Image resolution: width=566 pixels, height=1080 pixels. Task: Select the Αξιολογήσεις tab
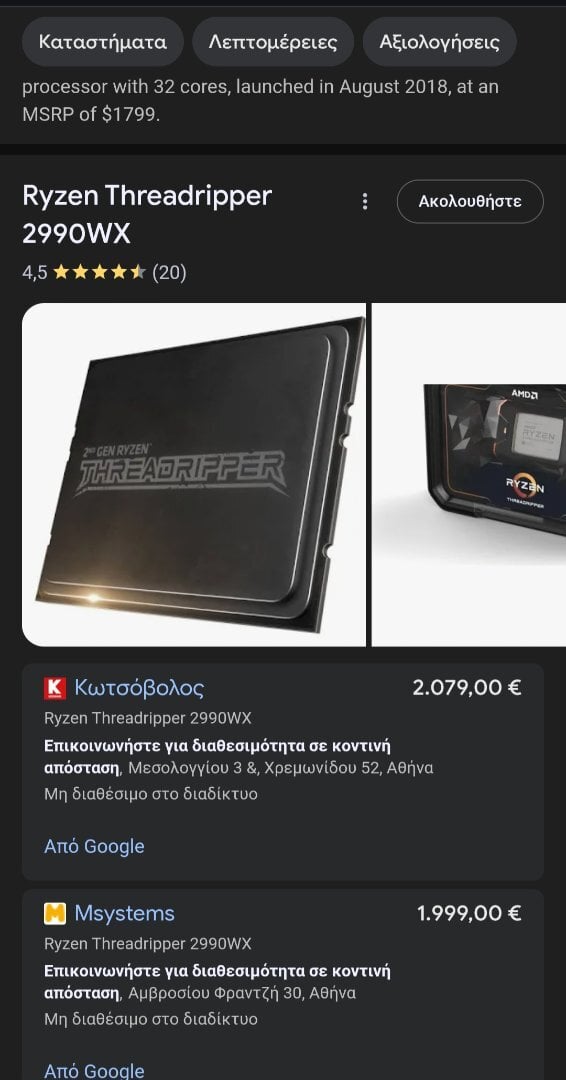(439, 42)
